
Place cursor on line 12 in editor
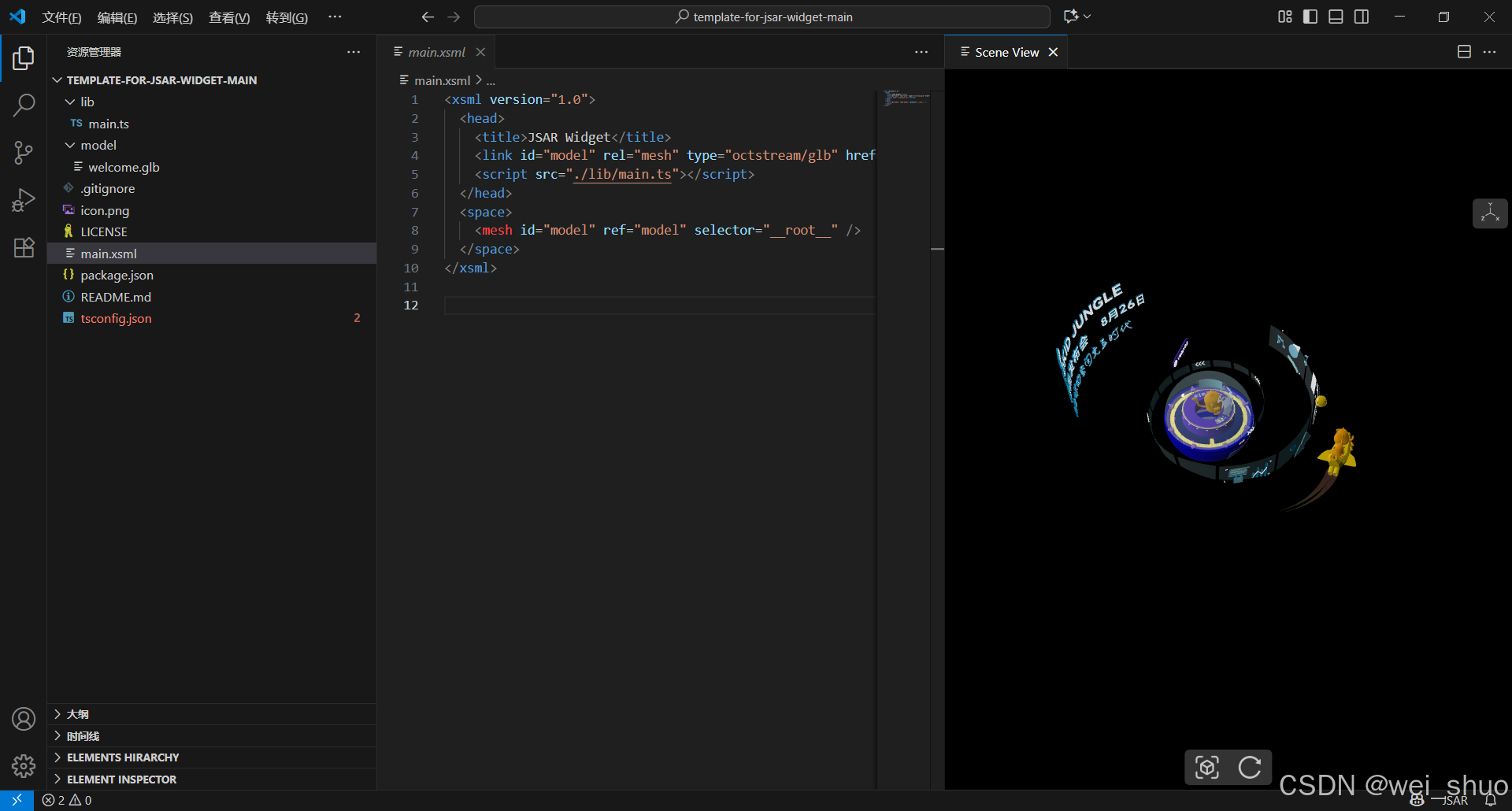click(x=660, y=306)
